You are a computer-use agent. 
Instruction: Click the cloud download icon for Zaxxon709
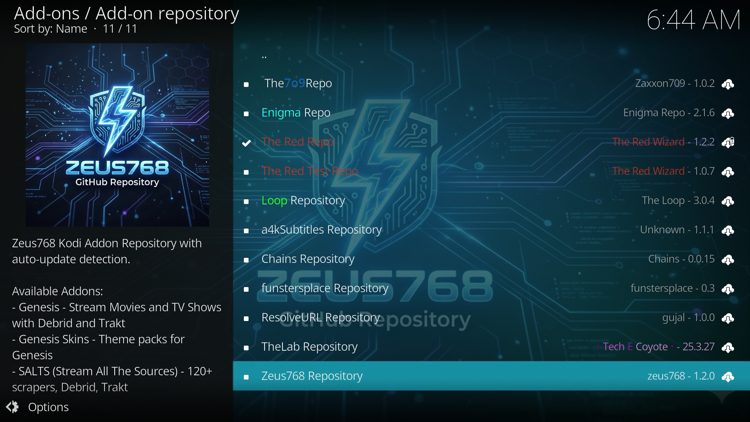click(x=728, y=84)
